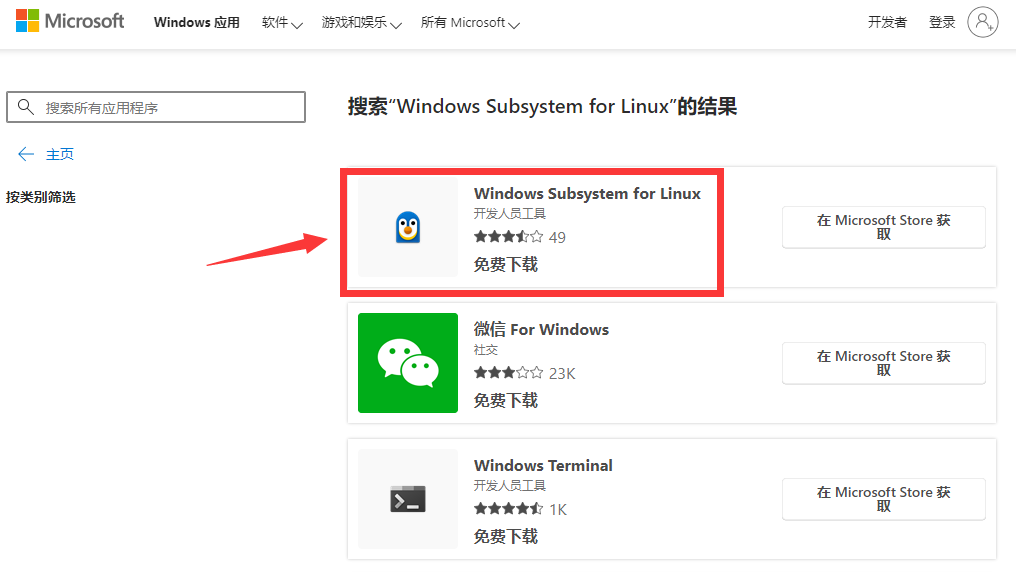This screenshot has height=572, width=1016.
Task: Open the penguin Windows Subsystem for Linux icon
Action: coord(408,227)
